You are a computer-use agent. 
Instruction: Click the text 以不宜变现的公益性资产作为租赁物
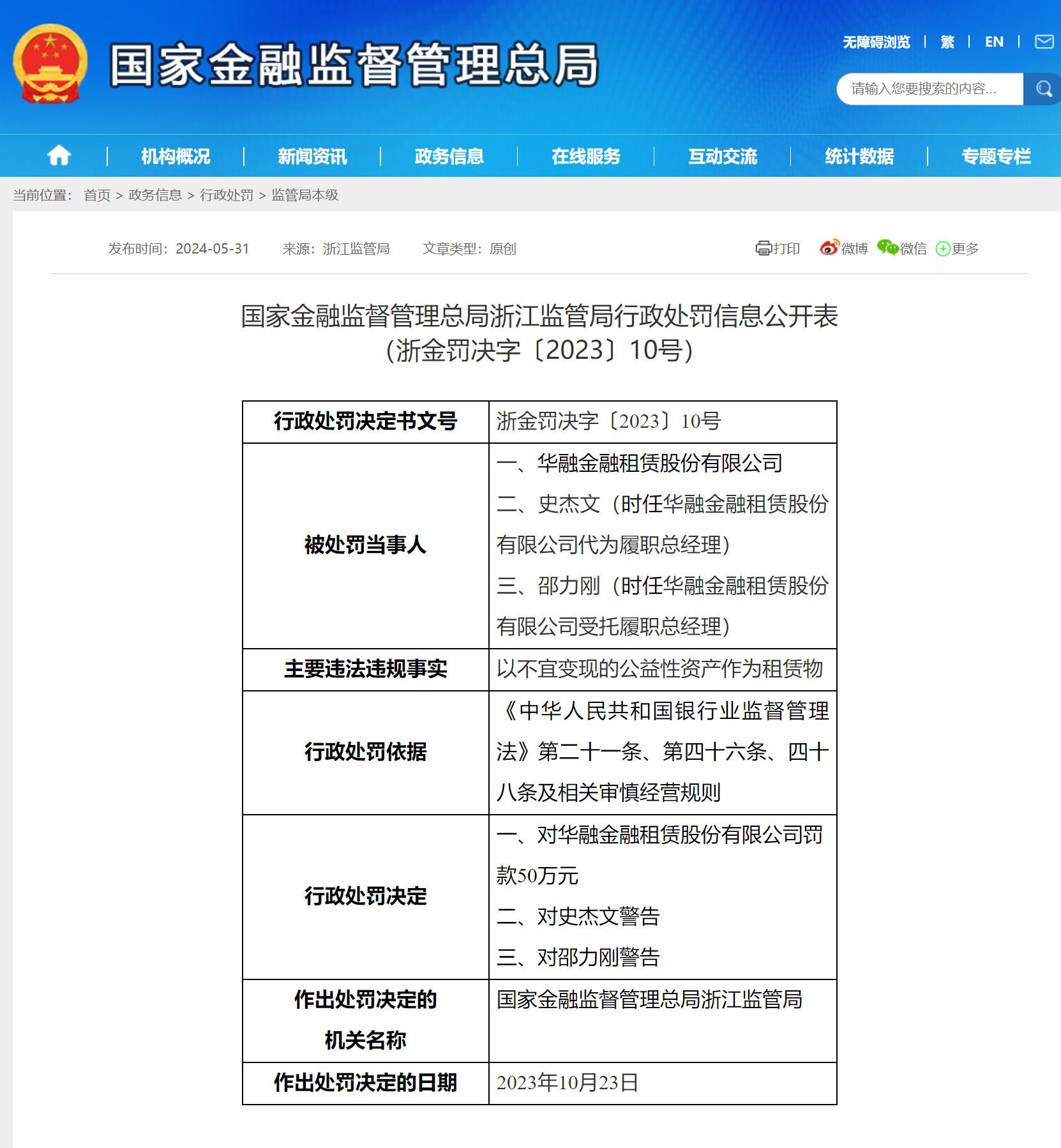(660, 668)
